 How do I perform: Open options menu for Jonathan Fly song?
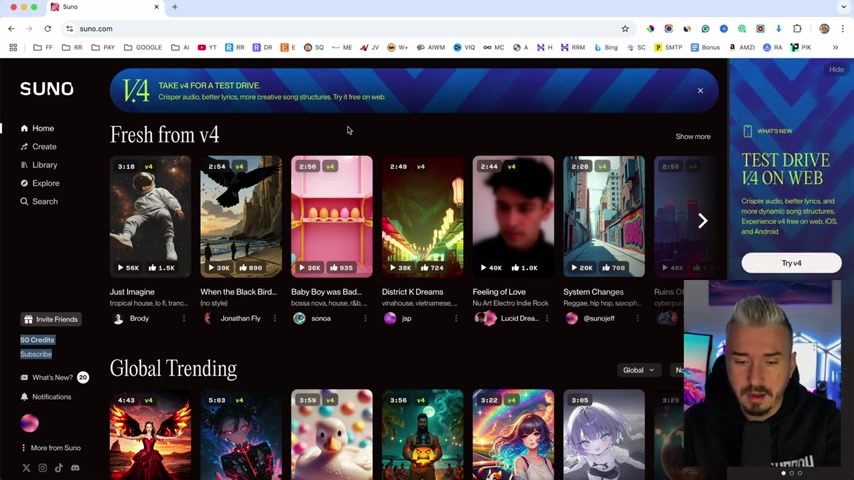pyautogui.click(x=274, y=319)
